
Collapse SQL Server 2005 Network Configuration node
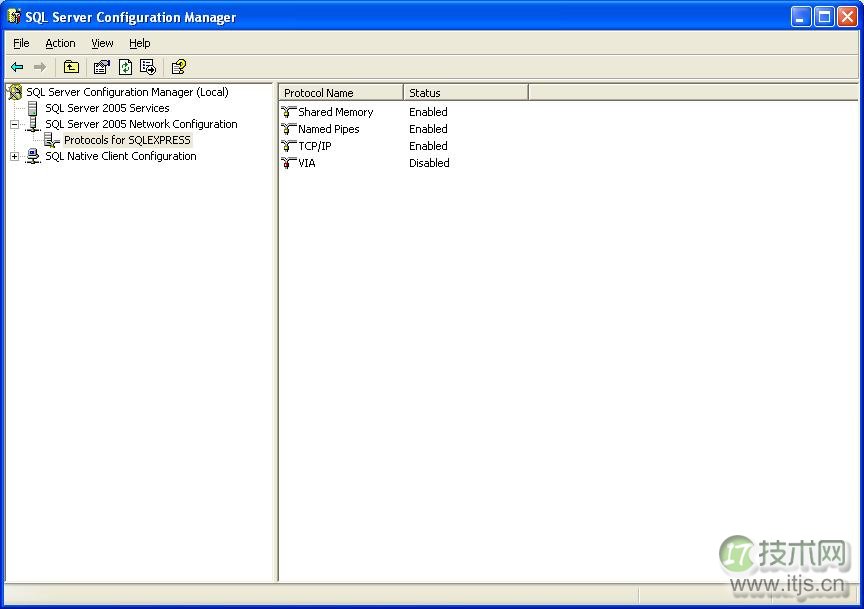pos(15,125)
